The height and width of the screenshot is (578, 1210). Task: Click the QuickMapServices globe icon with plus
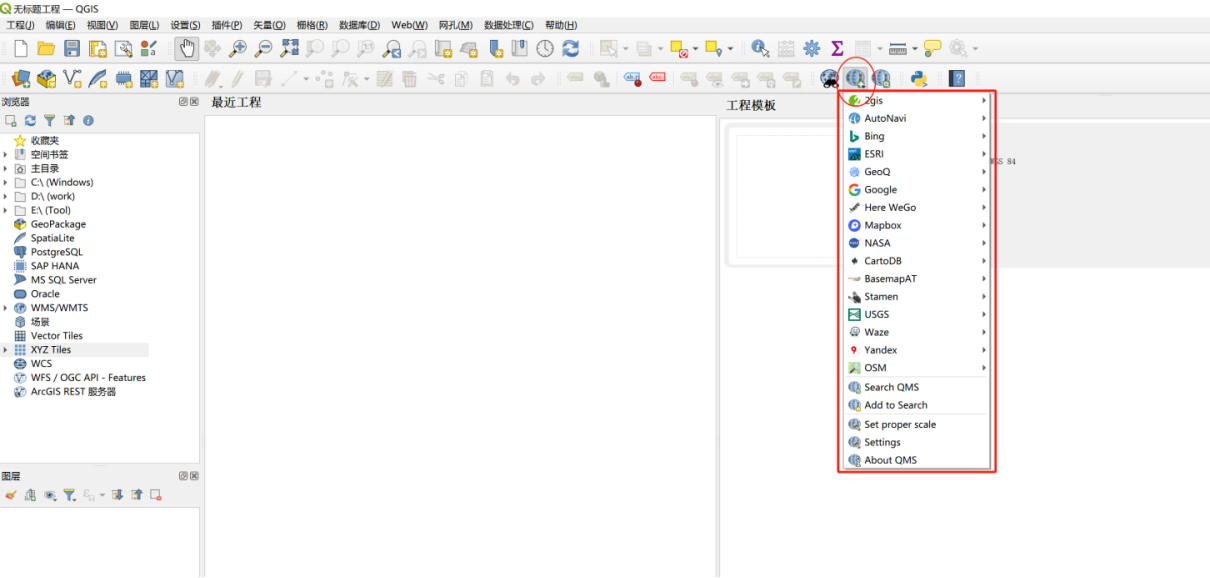(856, 78)
